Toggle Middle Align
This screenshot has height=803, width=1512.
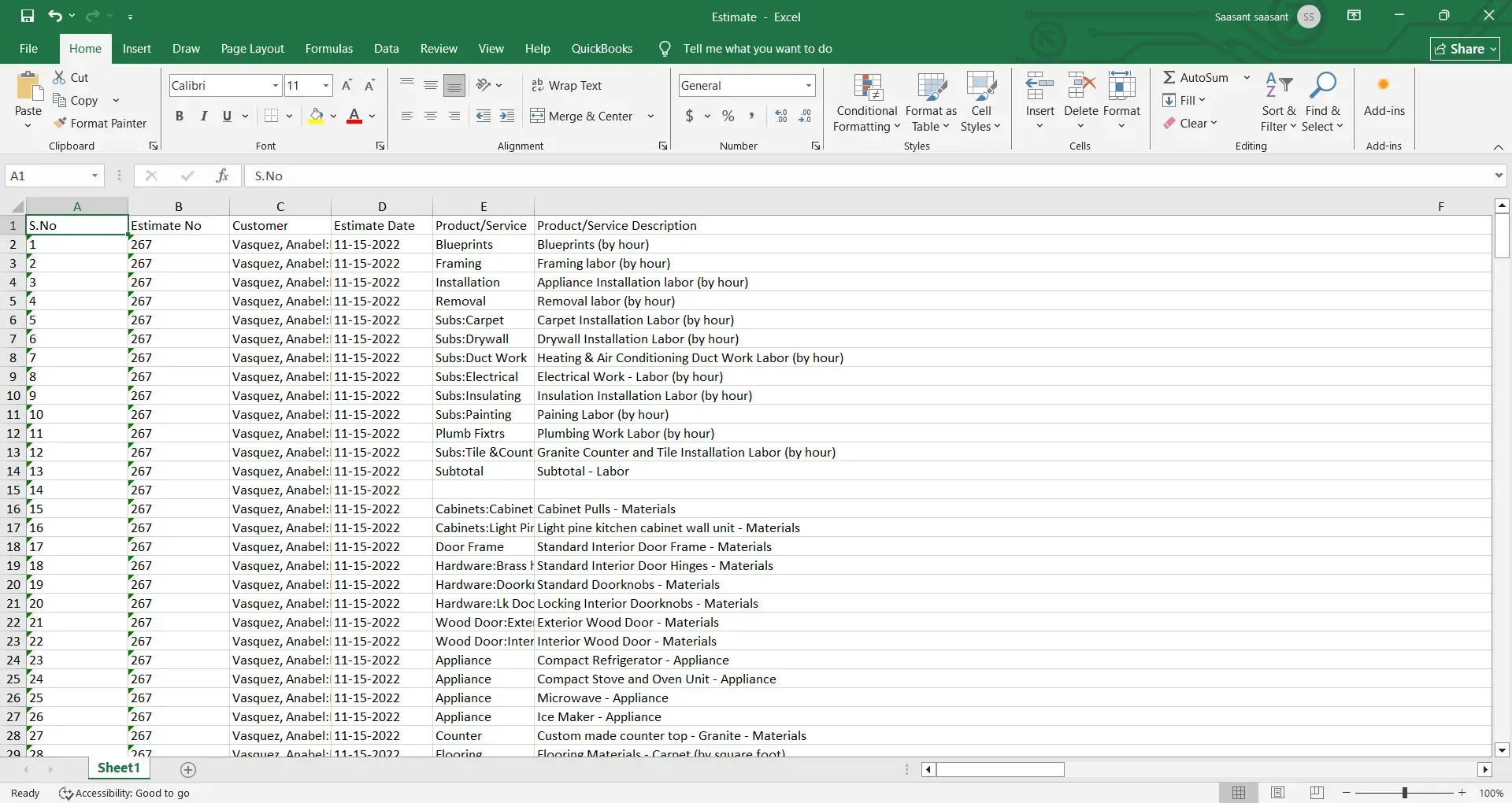click(431, 85)
